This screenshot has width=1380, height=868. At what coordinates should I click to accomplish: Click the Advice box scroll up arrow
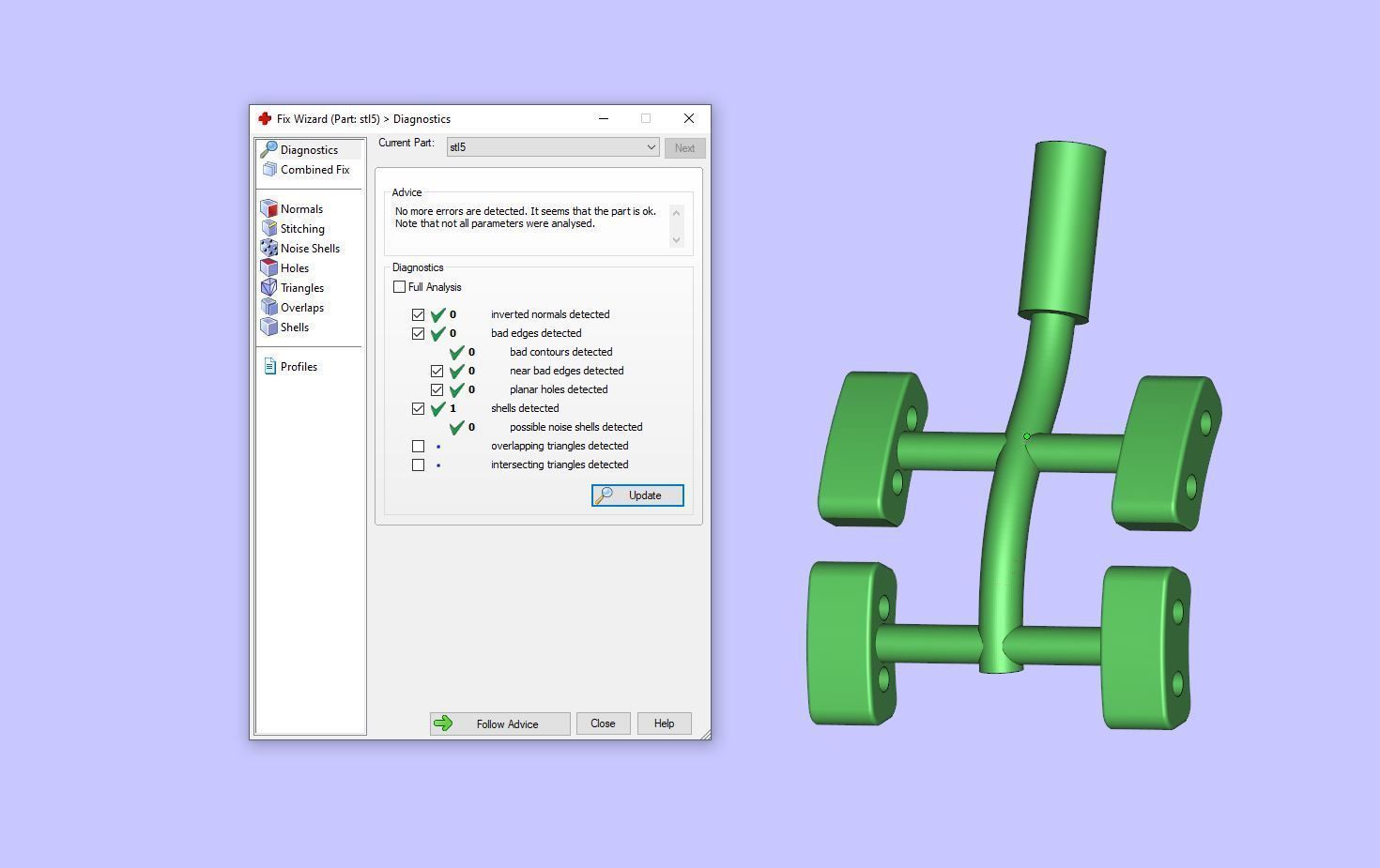coord(676,212)
